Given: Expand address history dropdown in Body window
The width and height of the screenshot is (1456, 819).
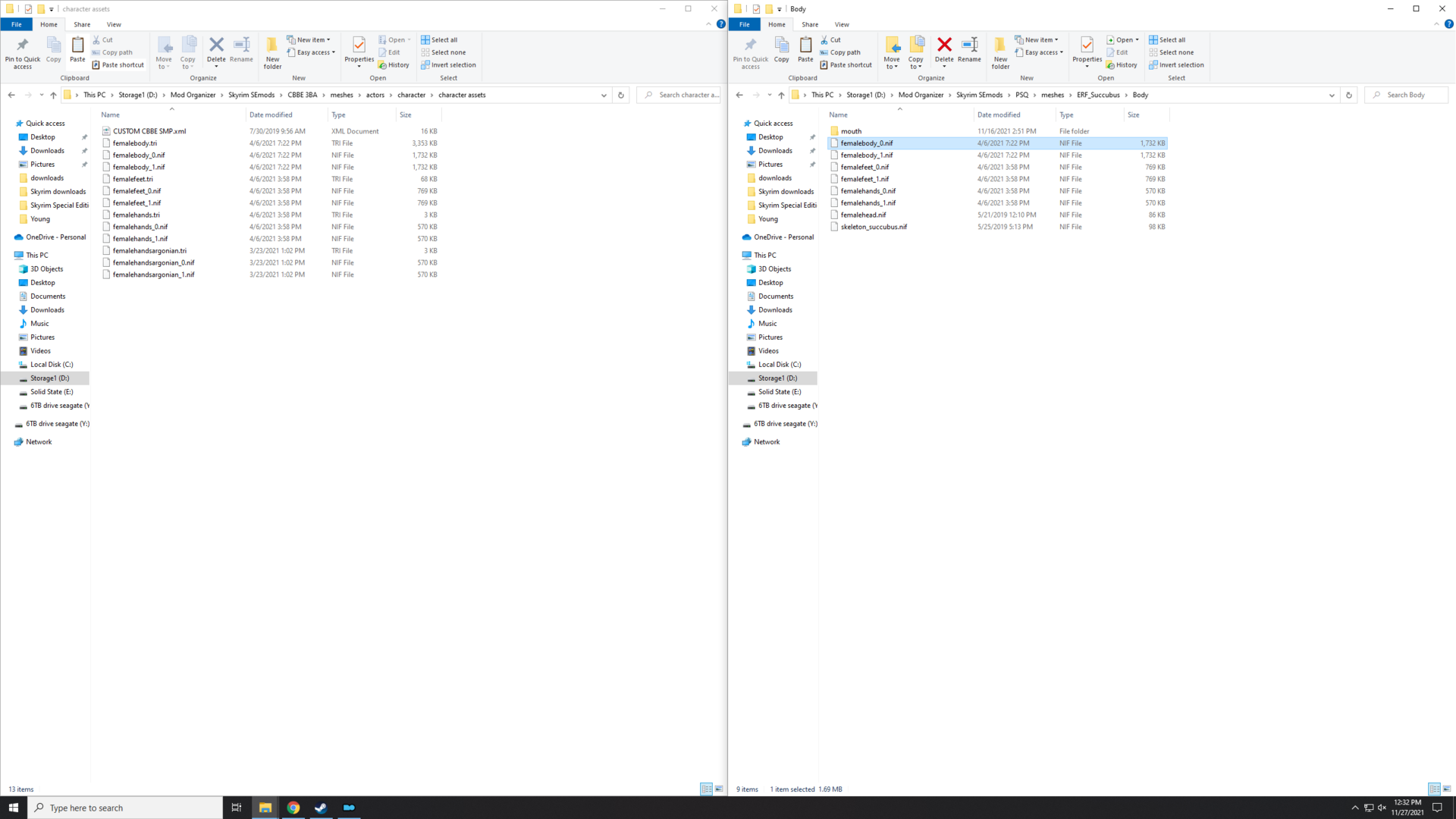Looking at the screenshot, I should [1332, 95].
